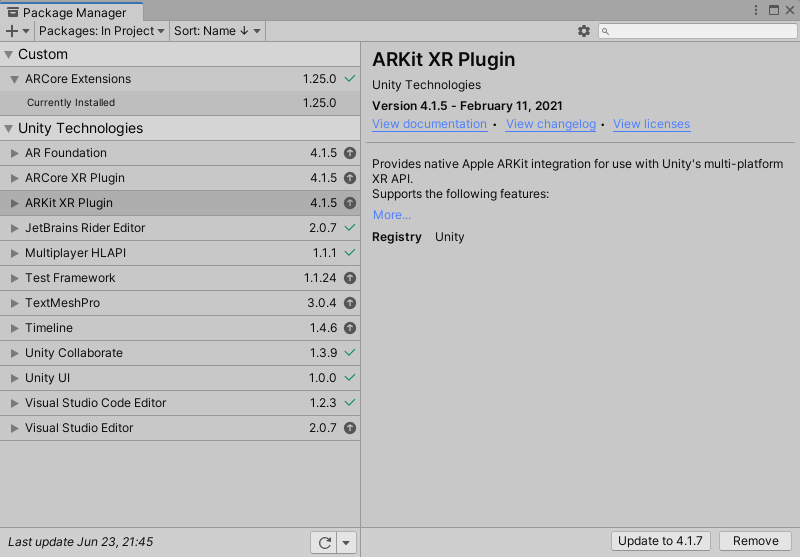Select the Package Manager tab

click(x=71, y=12)
